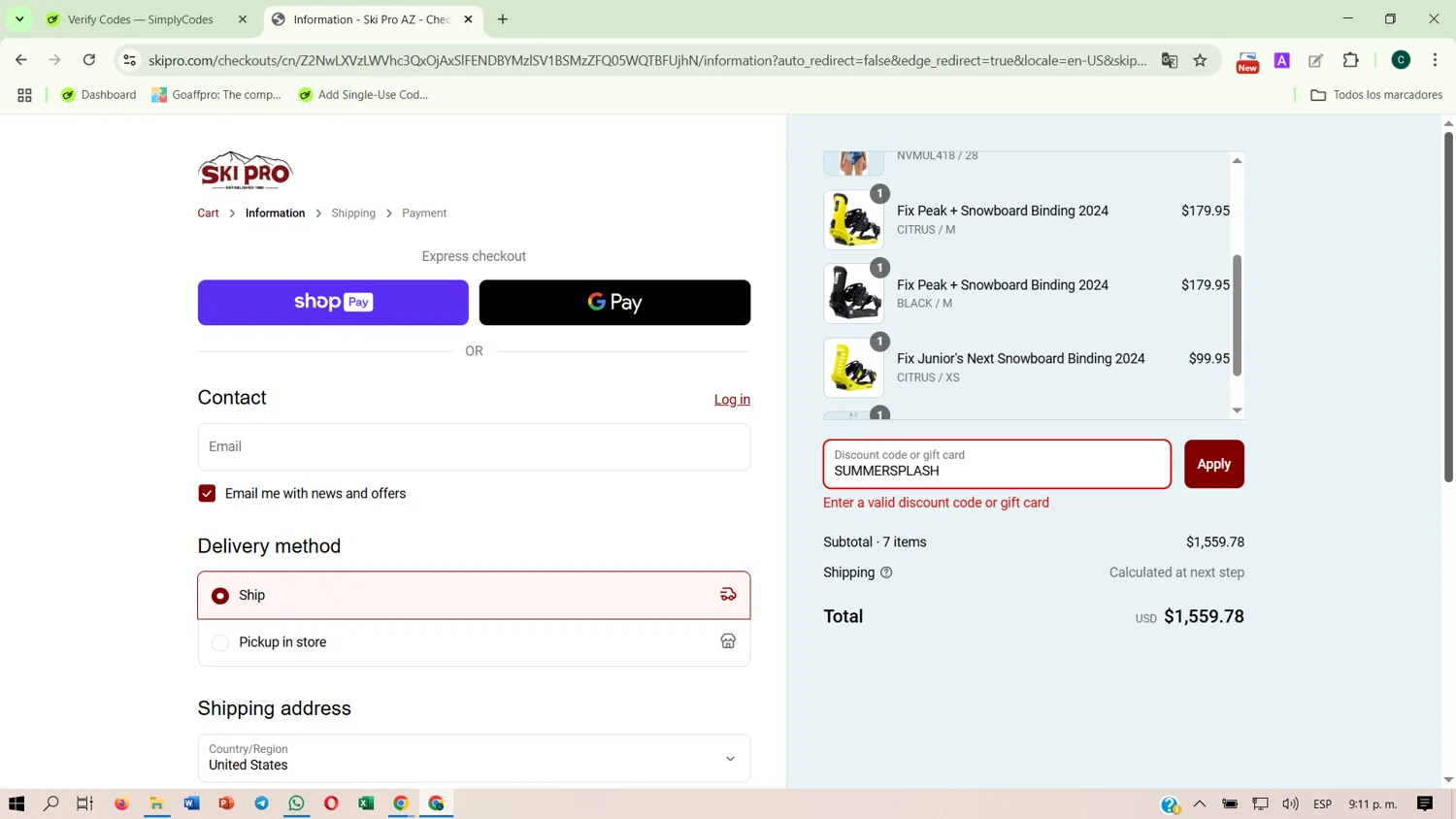Screen dimensions: 1456x819
Task: Click the black Fix Peak binding thumbnail
Action: click(853, 293)
